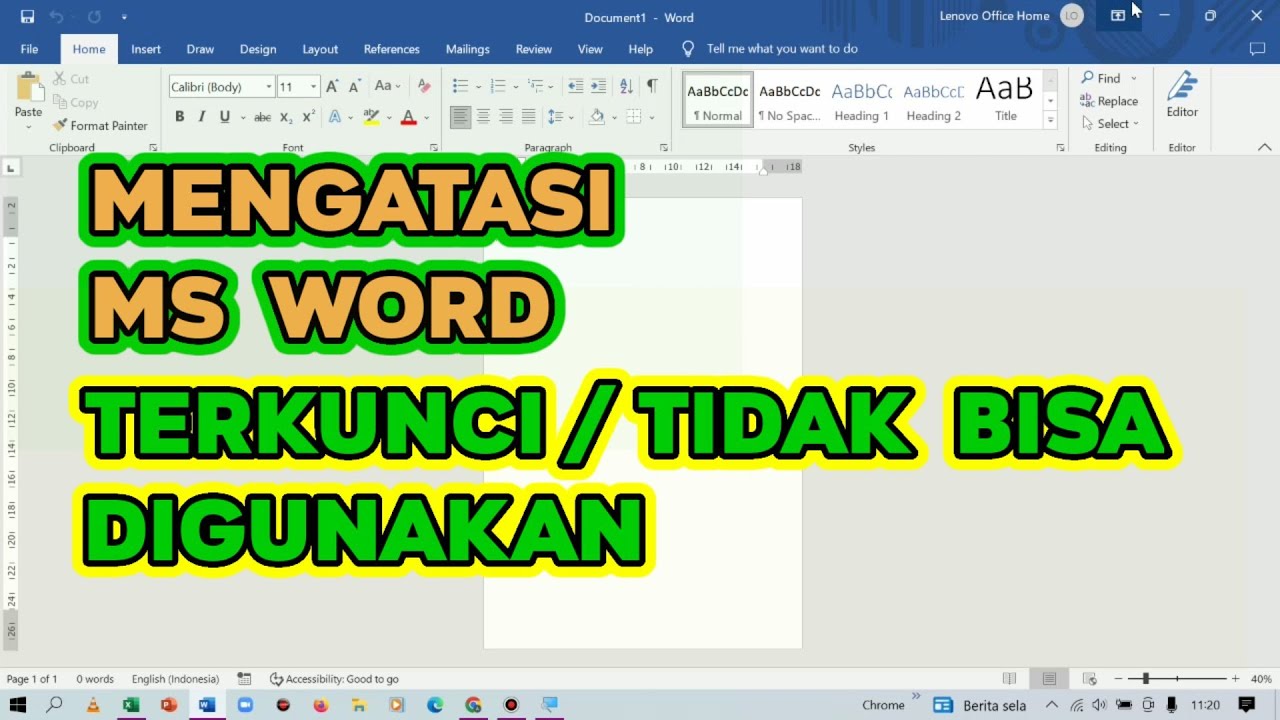Justify the paragraph text
Viewport: 1280px width, 720px height.
pos(529,117)
